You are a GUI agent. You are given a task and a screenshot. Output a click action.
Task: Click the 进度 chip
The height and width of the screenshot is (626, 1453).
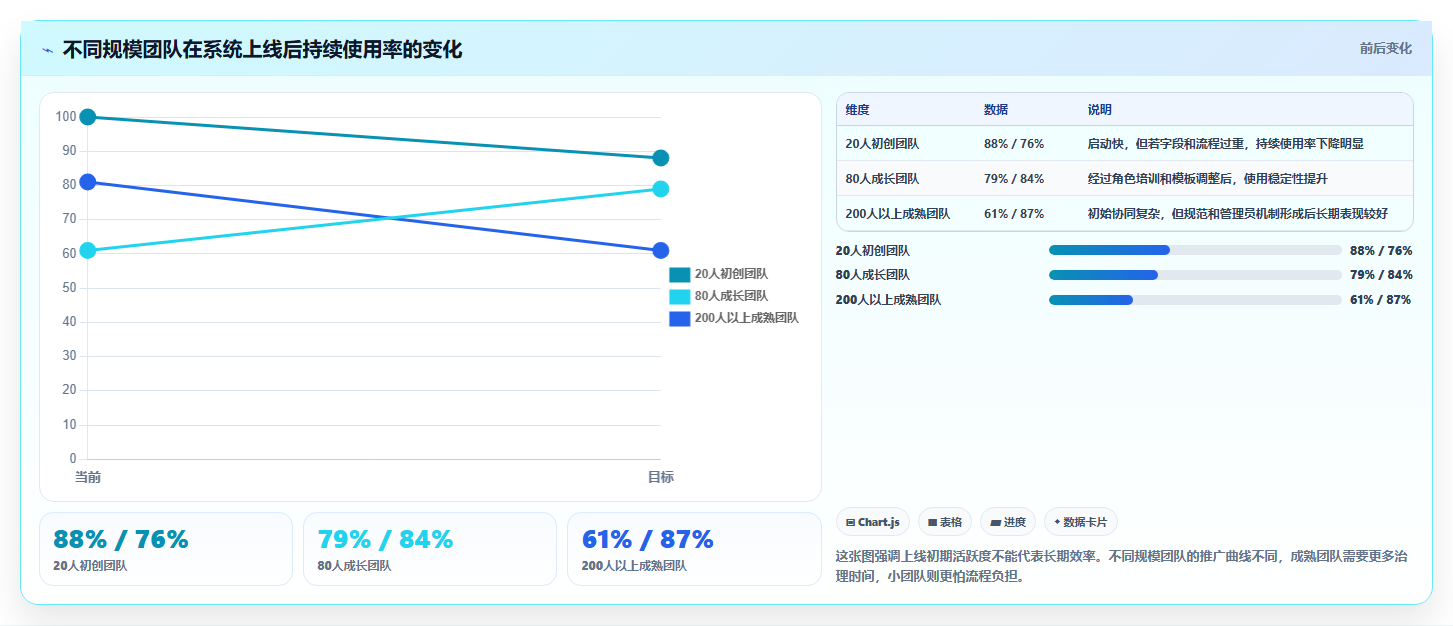[x=1008, y=522]
